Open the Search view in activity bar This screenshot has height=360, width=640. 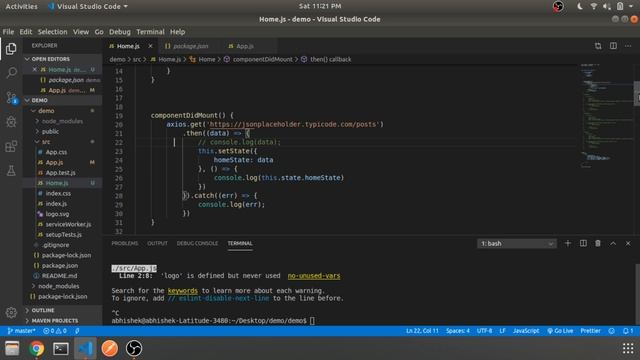click(x=11, y=73)
